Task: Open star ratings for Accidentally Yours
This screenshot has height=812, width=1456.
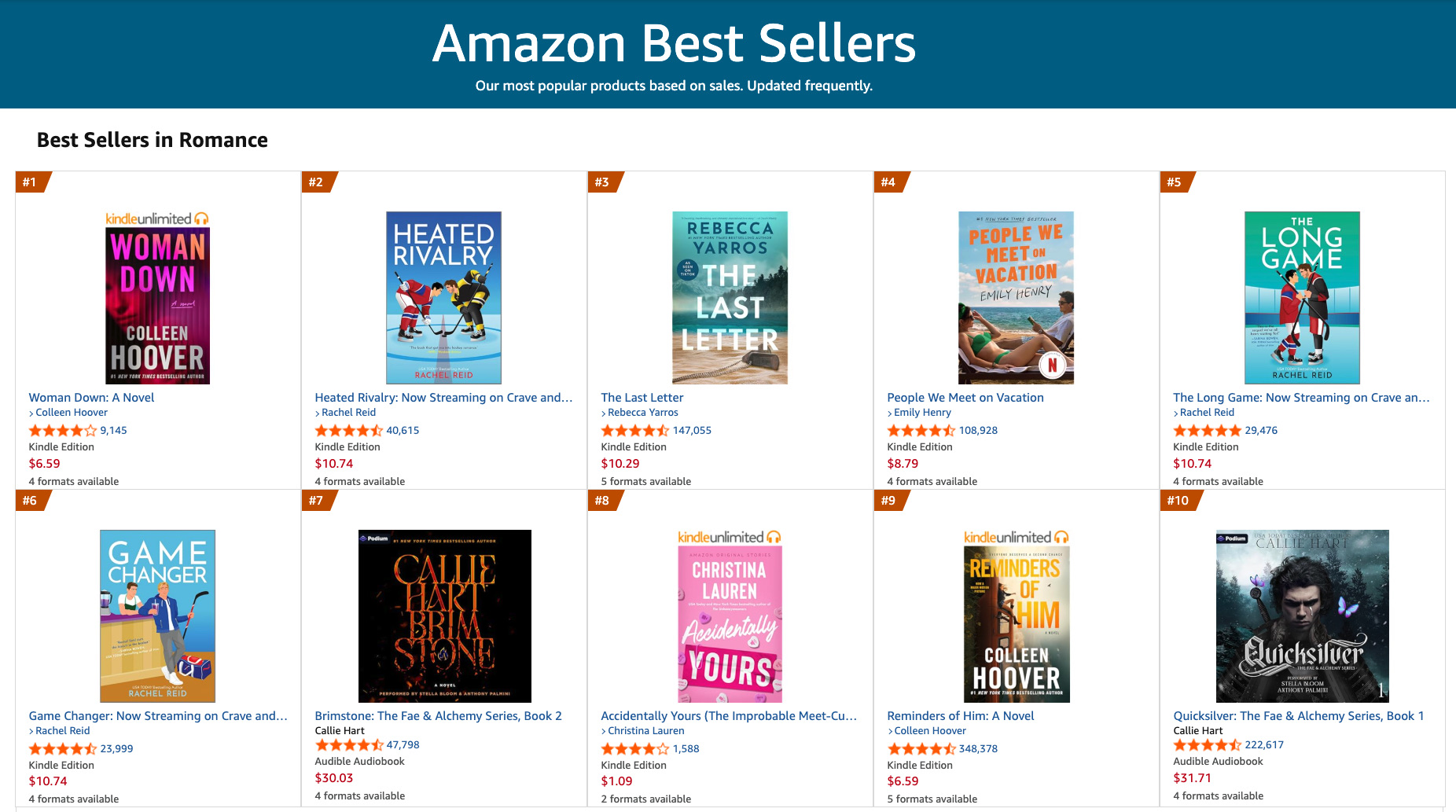Action: (x=635, y=749)
